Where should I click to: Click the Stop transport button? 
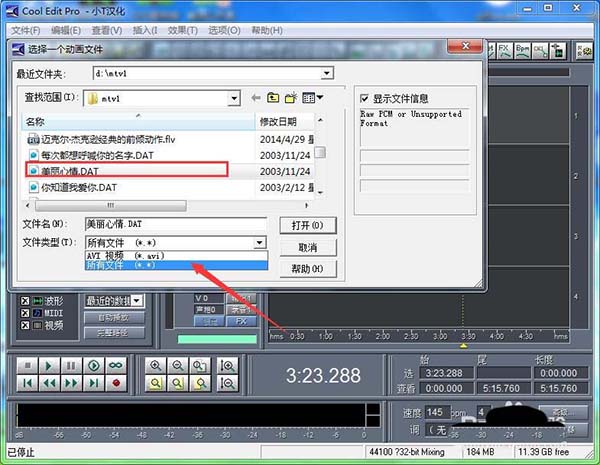[x=28, y=366]
